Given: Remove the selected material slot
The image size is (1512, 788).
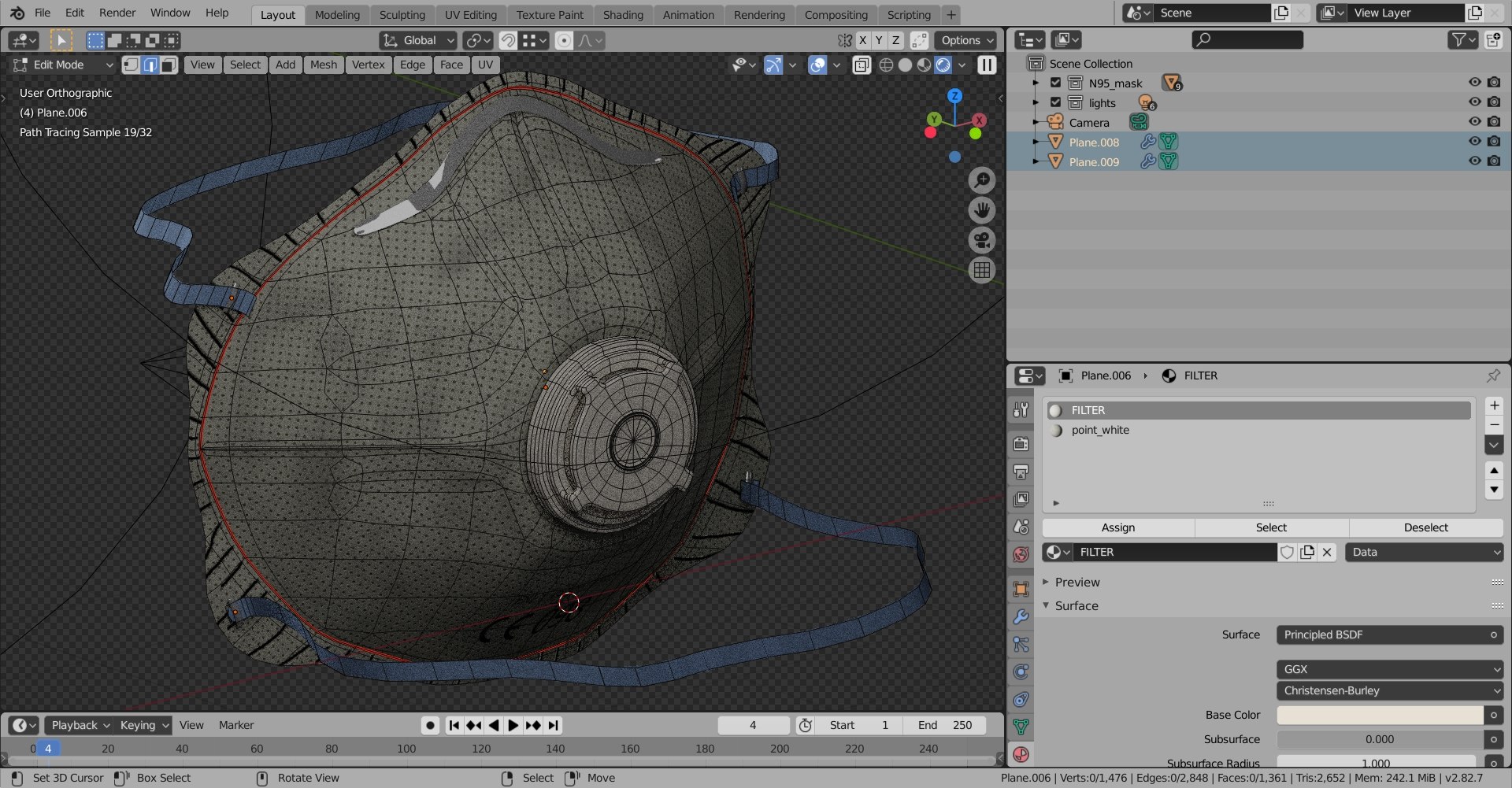Looking at the screenshot, I should point(1494,425).
